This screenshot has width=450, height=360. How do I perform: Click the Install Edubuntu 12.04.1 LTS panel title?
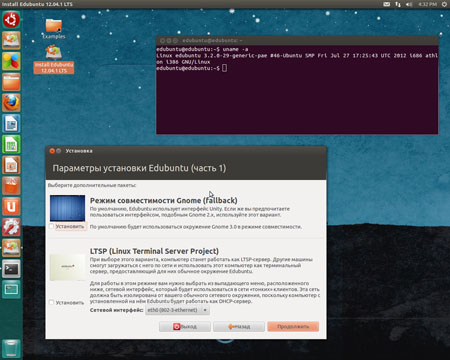pyautogui.click(x=37, y=4)
